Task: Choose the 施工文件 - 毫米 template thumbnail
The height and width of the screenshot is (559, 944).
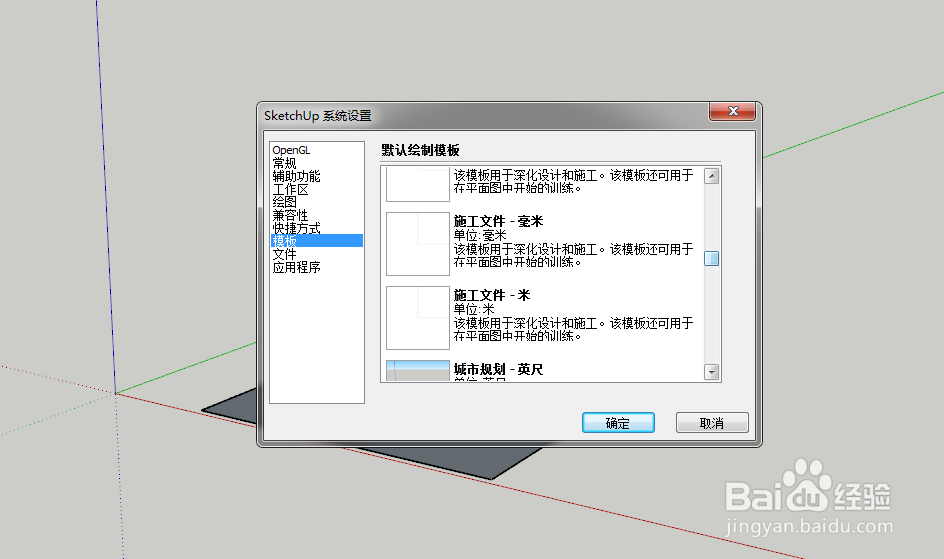Action: [418, 244]
